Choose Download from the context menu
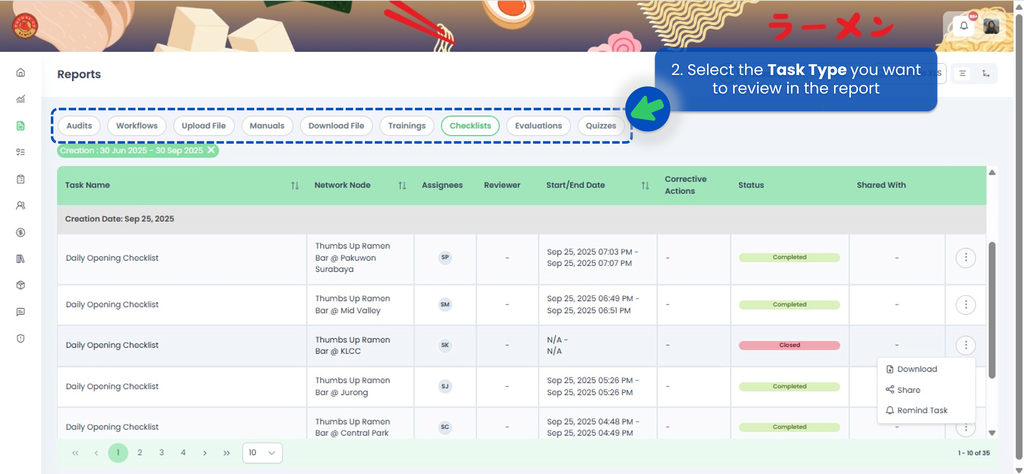This screenshot has width=1024, height=474. 917,369
